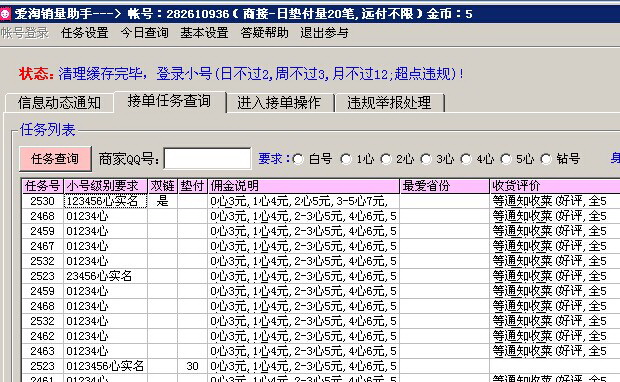Switch to the 进入接单操作 tab
Screen dimensions: 620x382
click(x=279, y=103)
